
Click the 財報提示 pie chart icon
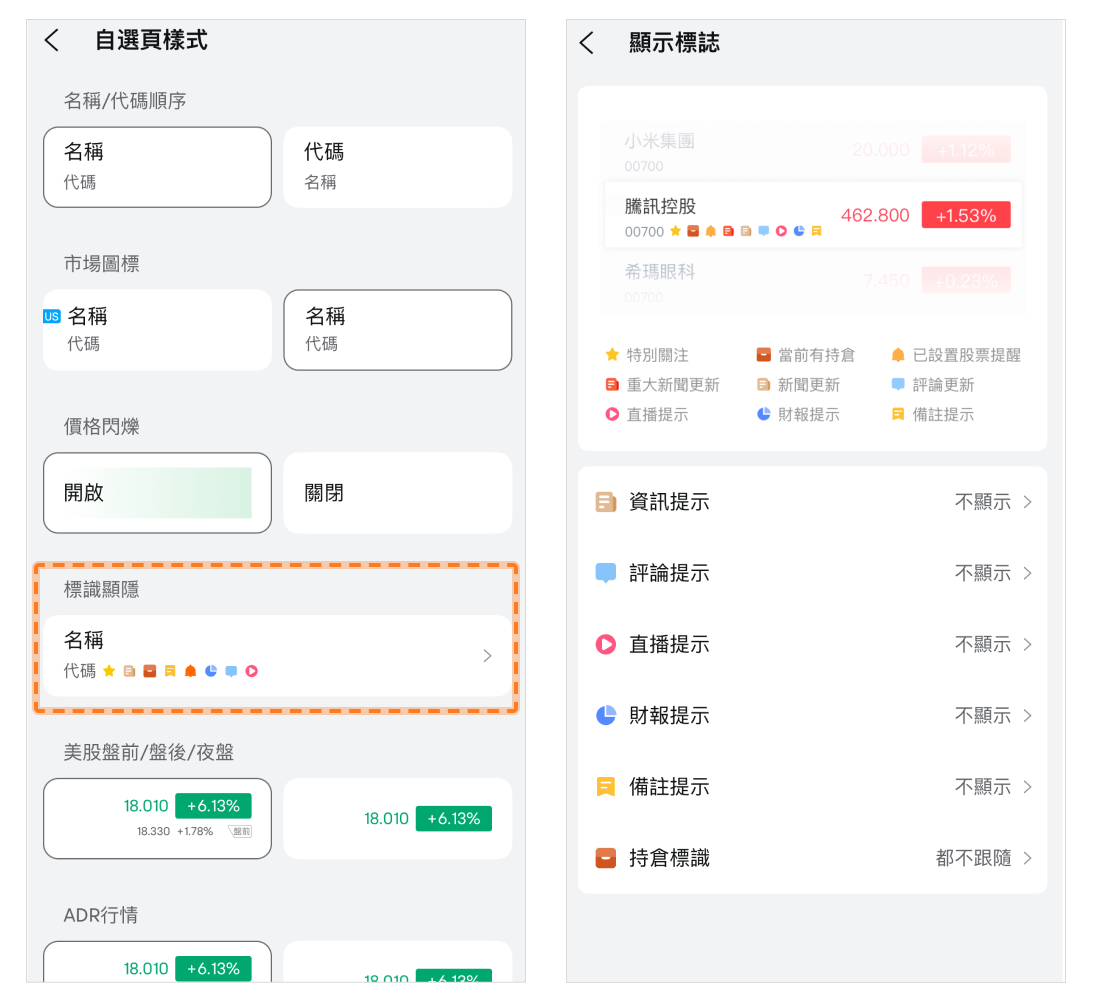pos(605,715)
